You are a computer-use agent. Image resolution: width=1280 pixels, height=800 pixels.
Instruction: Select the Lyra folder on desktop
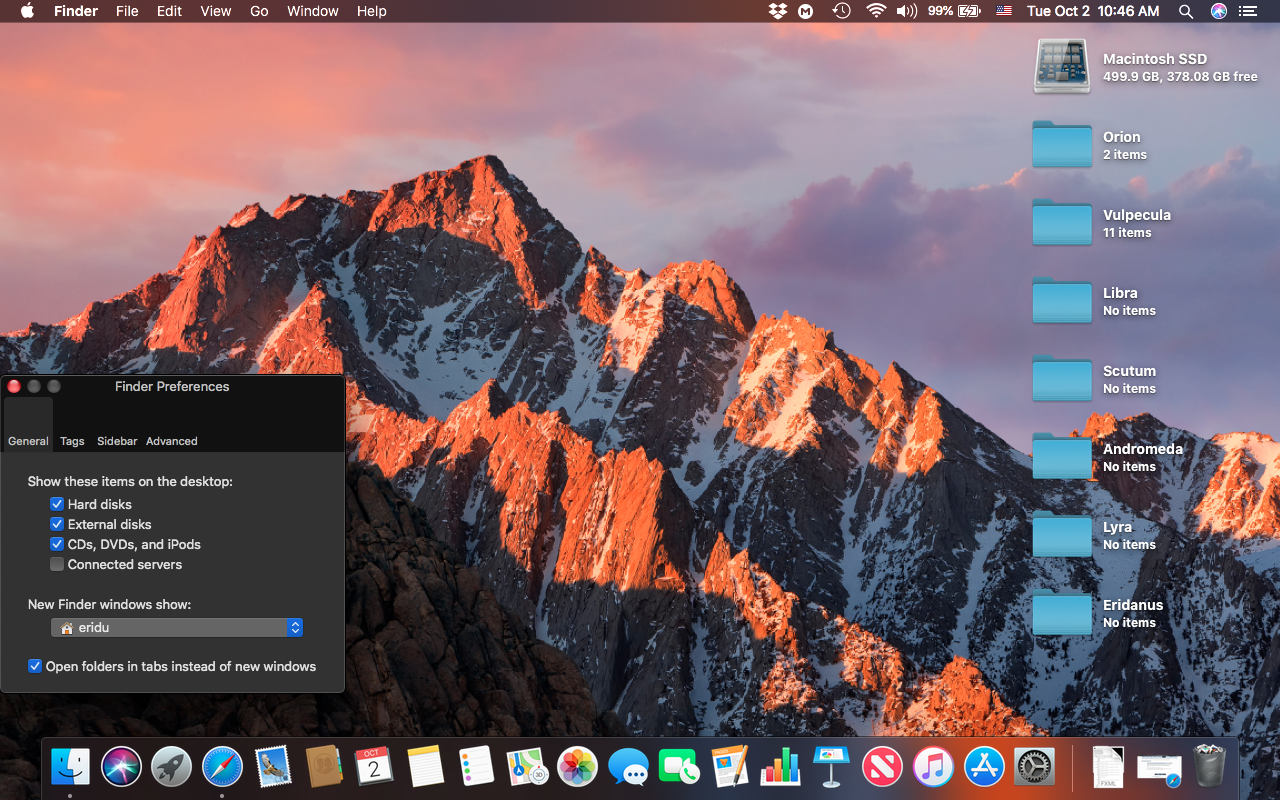pos(1061,535)
